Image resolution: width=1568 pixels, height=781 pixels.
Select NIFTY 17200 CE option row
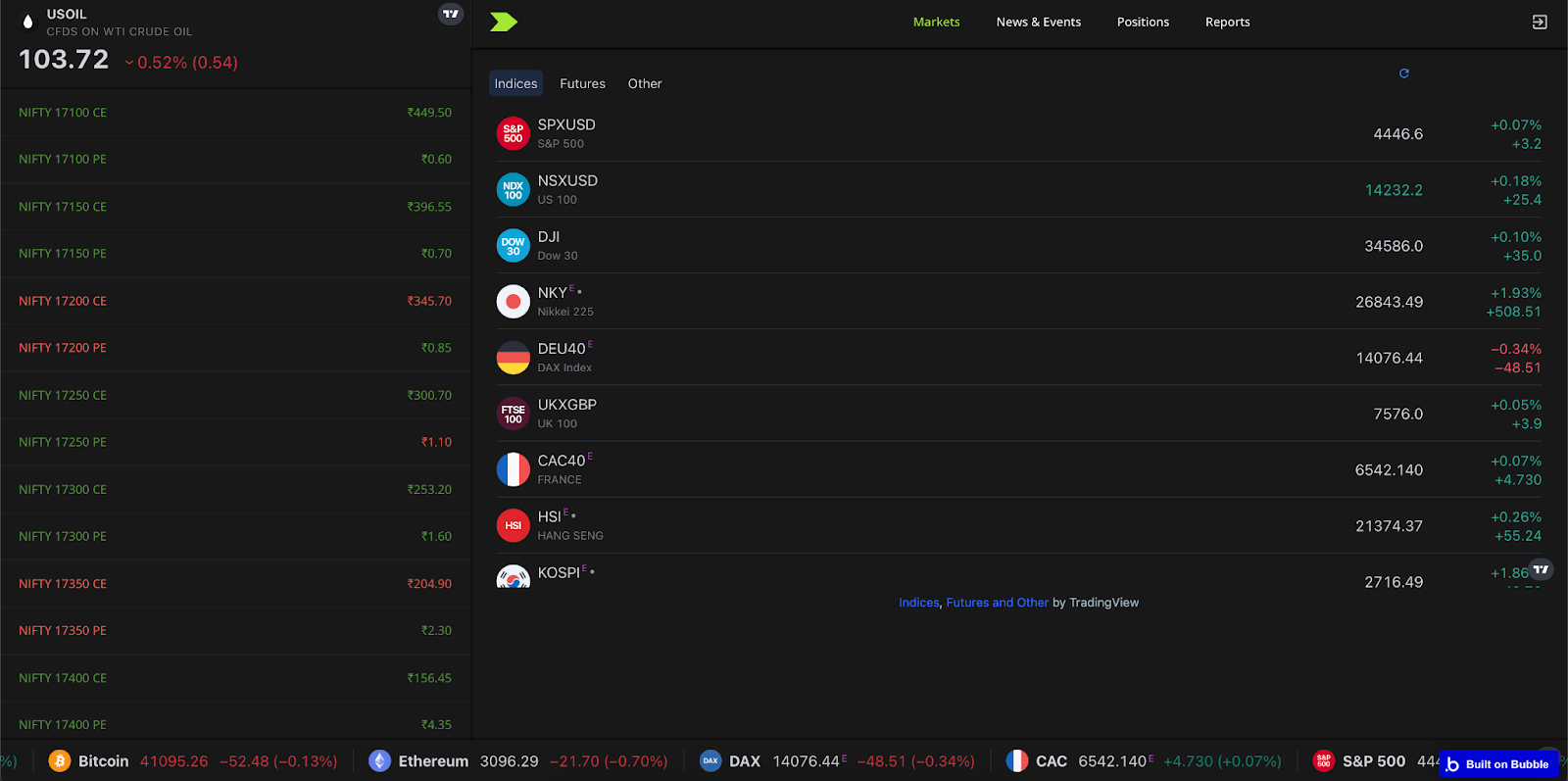click(235, 301)
